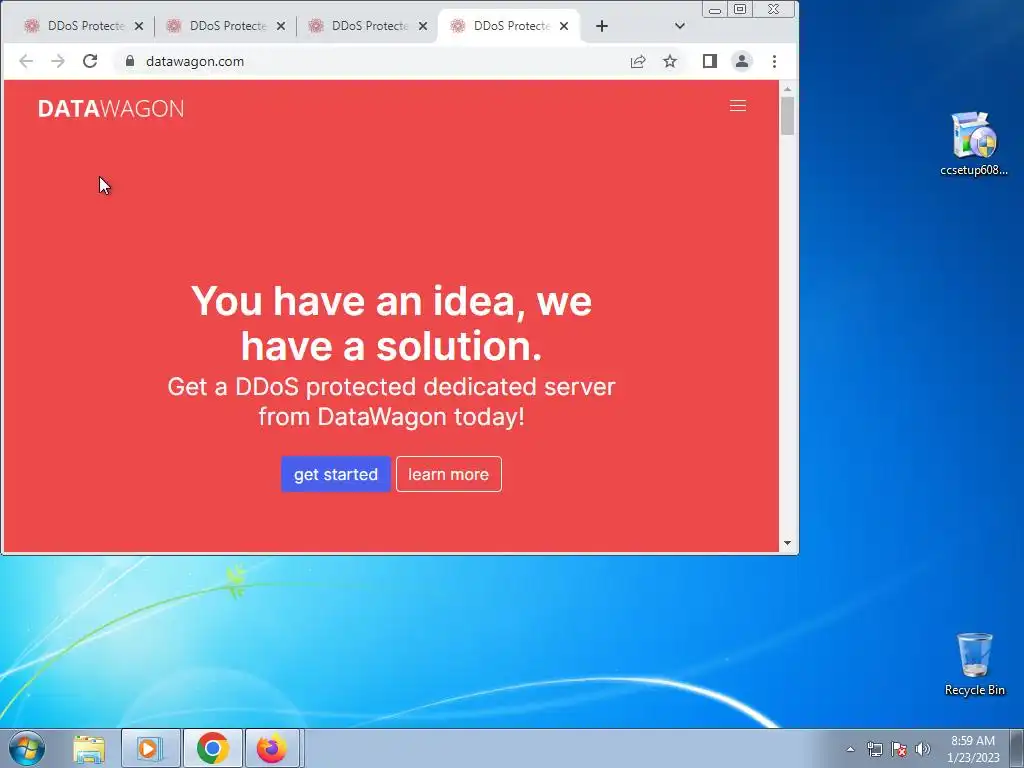Select the Recycle Bin desktop icon

pyautogui.click(x=975, y=664)
